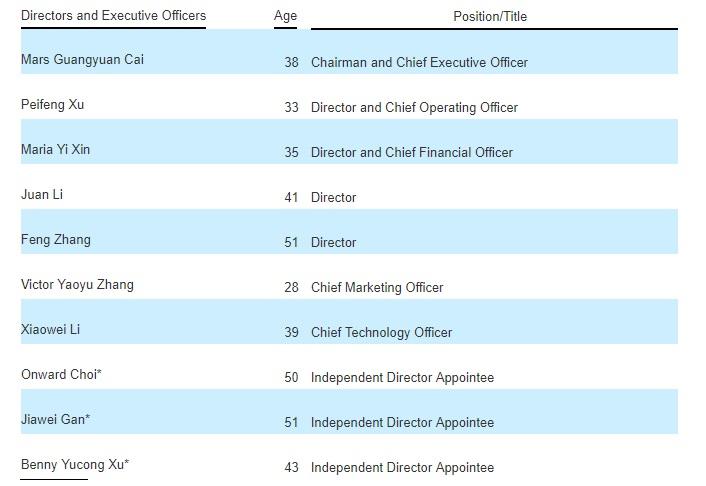This screenshot has height=486, width=706.
Task: Click the age 28 cell
Action: point(291,287)
